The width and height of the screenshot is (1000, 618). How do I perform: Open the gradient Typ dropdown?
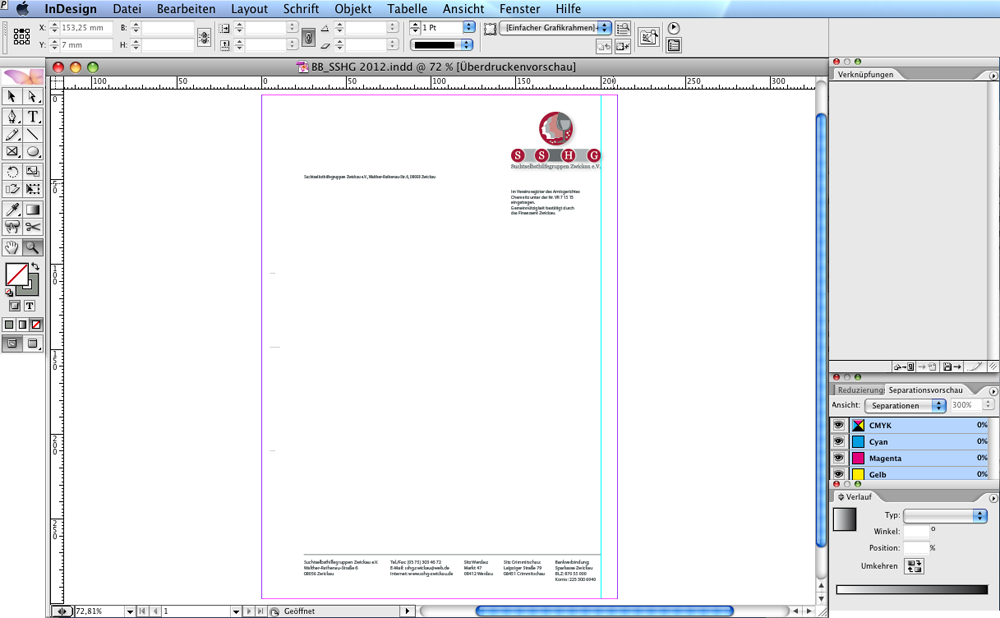944,516
